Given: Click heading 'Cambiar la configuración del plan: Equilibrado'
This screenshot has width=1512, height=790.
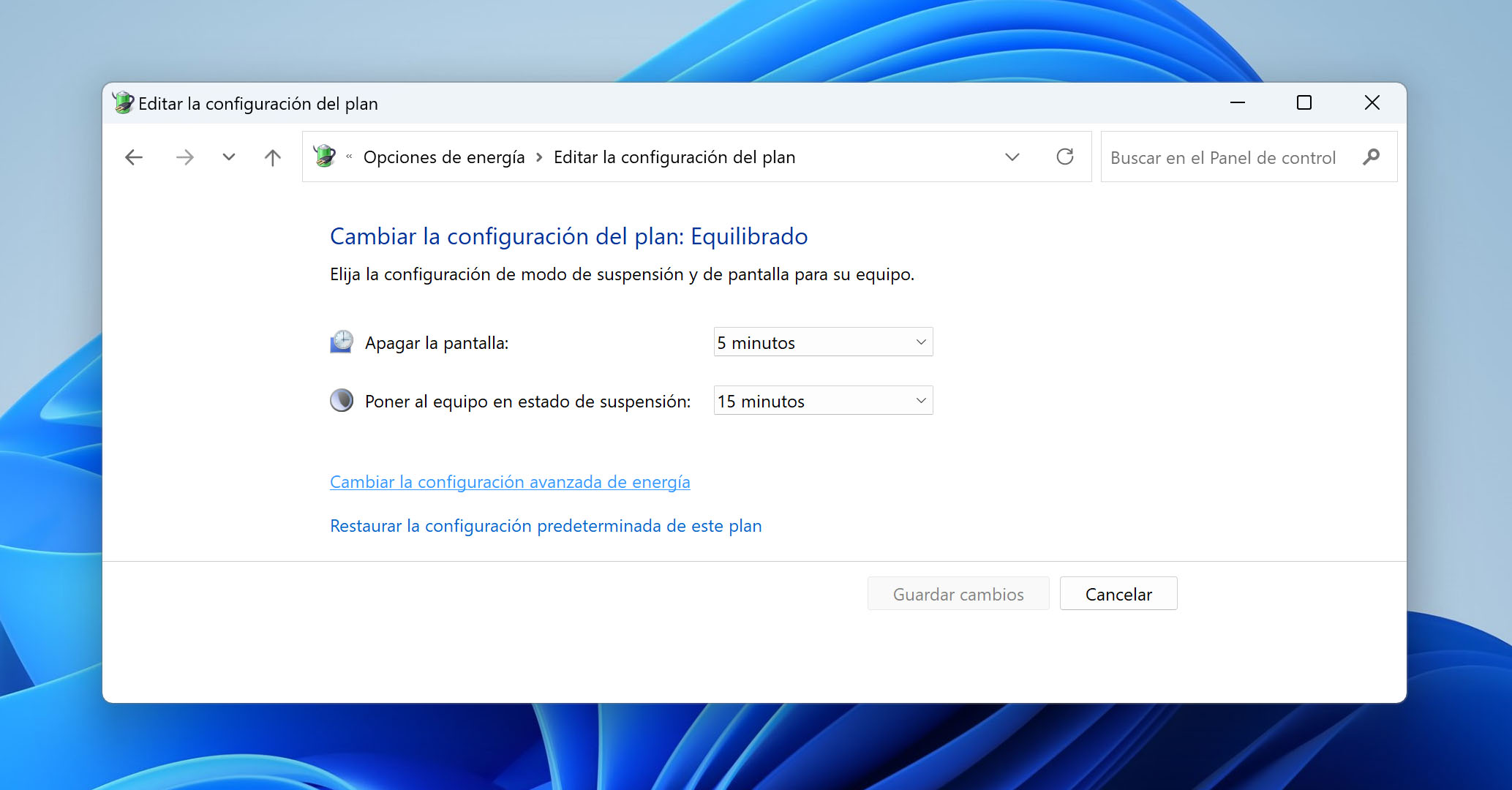Looking at the screenshot, I should tap(569, 236).
